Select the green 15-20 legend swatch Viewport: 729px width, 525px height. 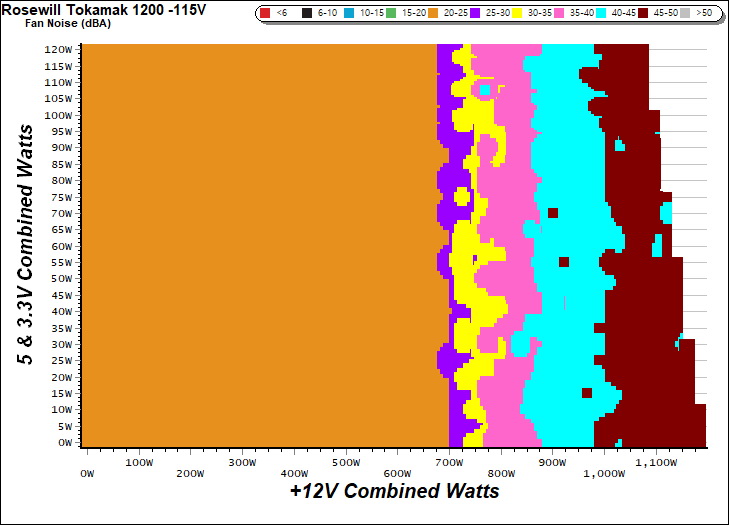tap(392, 13)
